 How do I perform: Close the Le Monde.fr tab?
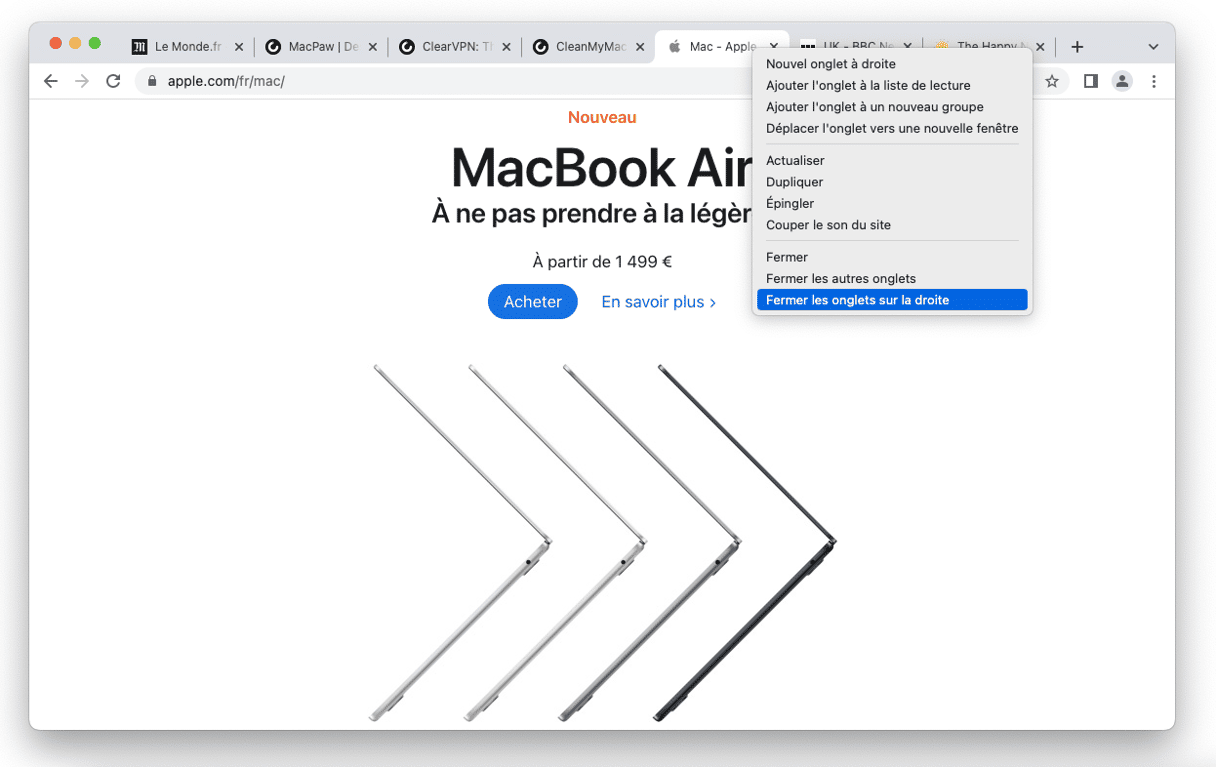coord(239,47)
